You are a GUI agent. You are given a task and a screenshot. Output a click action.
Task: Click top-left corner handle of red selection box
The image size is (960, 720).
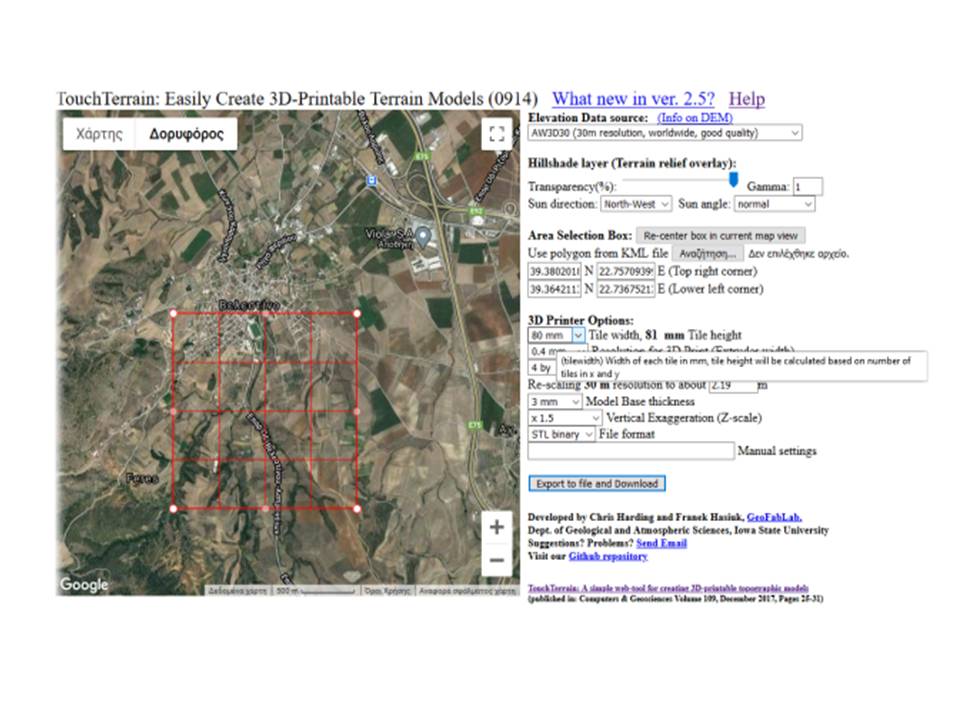click(x=173, y=313)
